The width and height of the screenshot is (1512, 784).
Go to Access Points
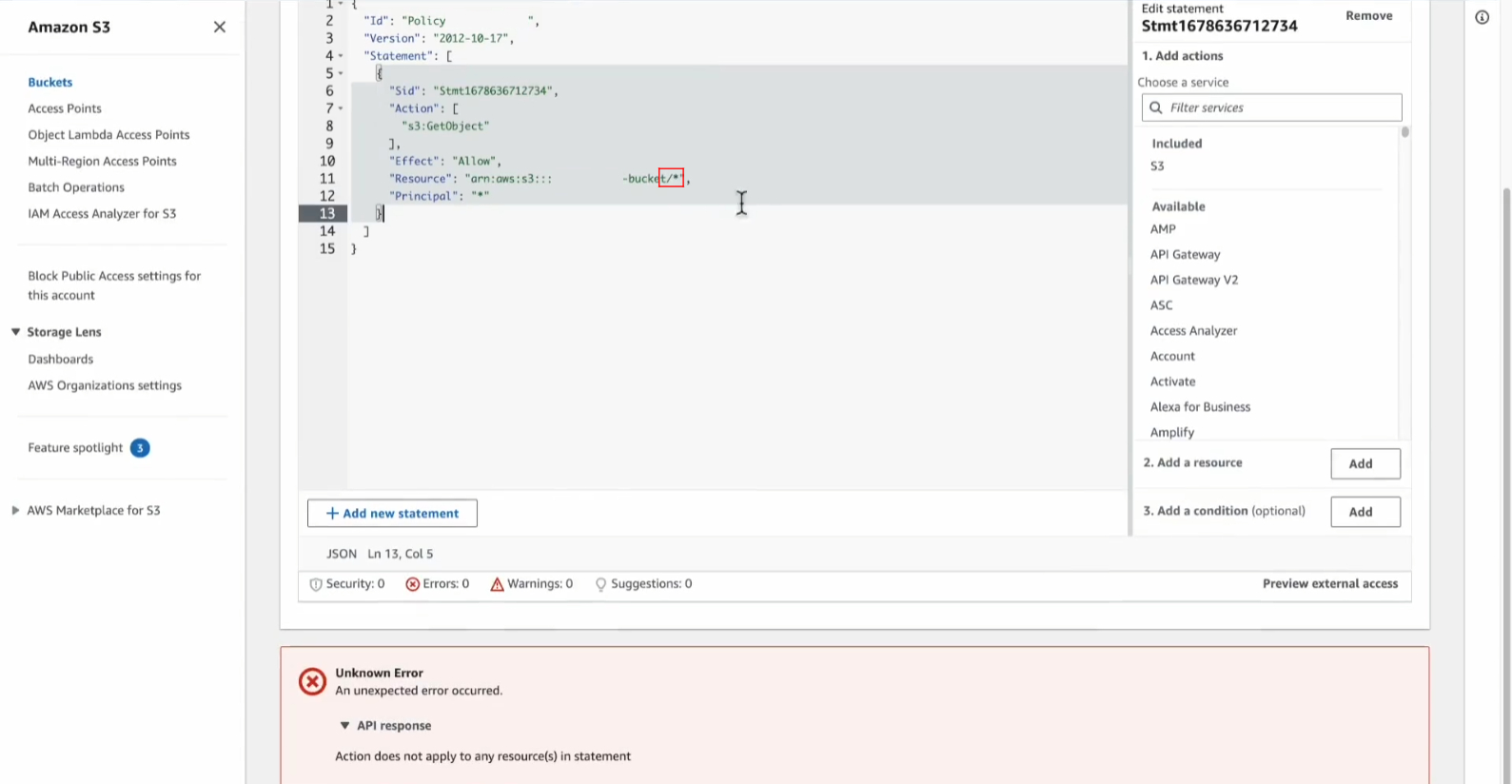point(65,108)
